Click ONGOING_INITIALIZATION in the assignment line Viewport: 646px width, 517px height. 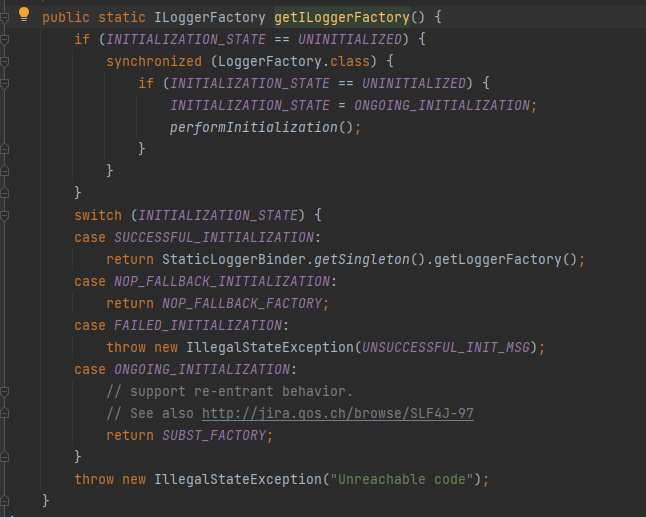coord(442,105)
